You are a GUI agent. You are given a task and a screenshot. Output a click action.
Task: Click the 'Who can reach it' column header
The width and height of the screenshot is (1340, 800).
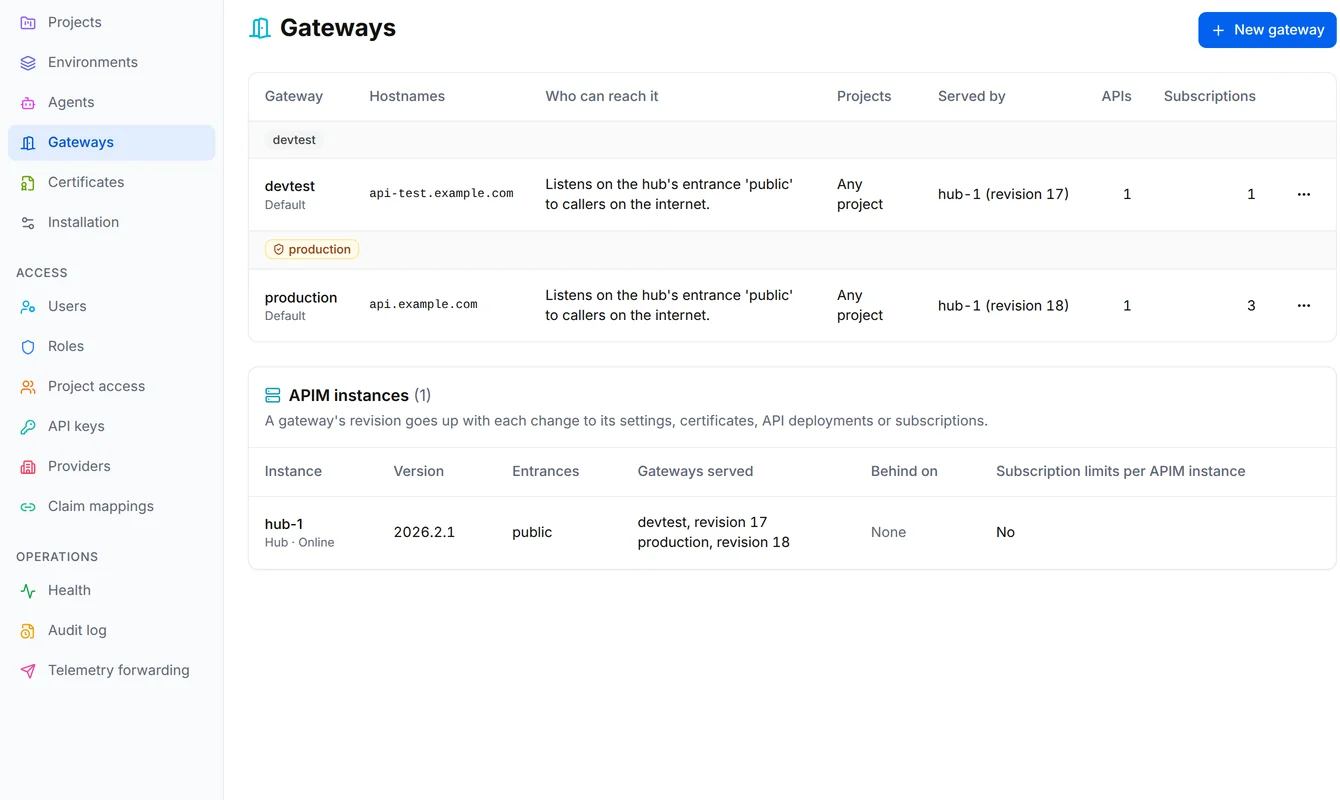(x=602, y=96)
